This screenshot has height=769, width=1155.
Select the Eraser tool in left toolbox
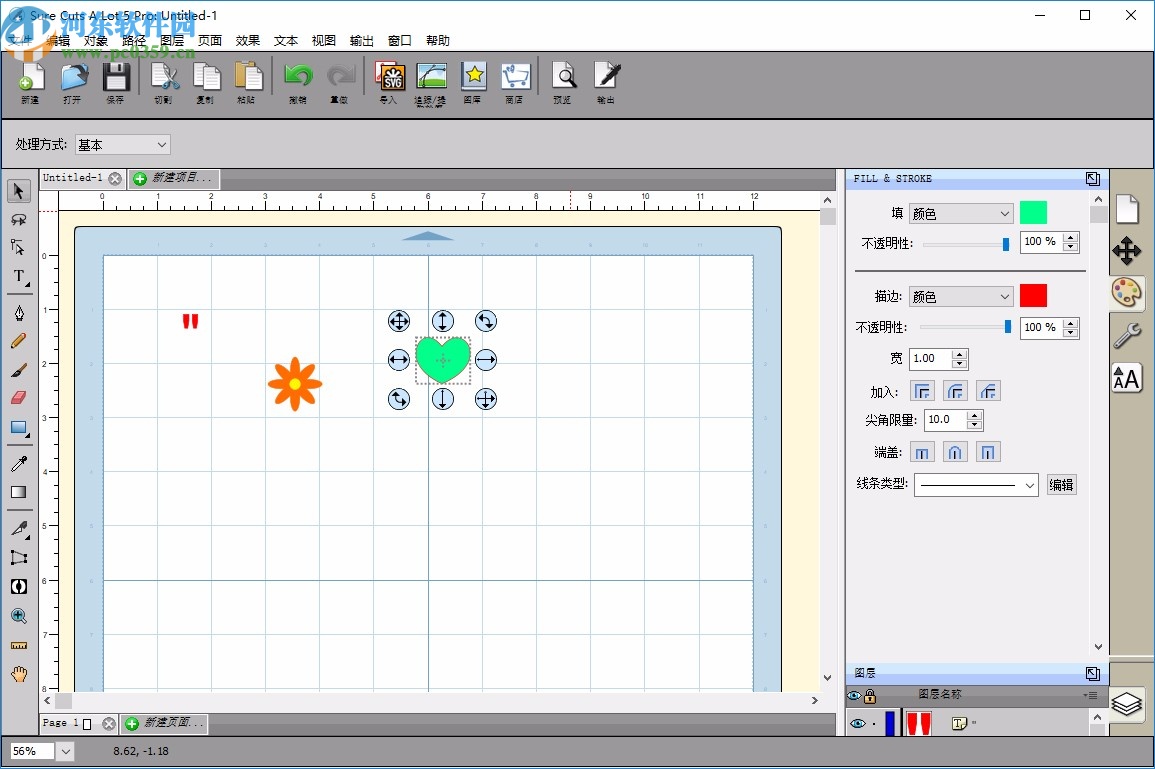pos(18,397)
